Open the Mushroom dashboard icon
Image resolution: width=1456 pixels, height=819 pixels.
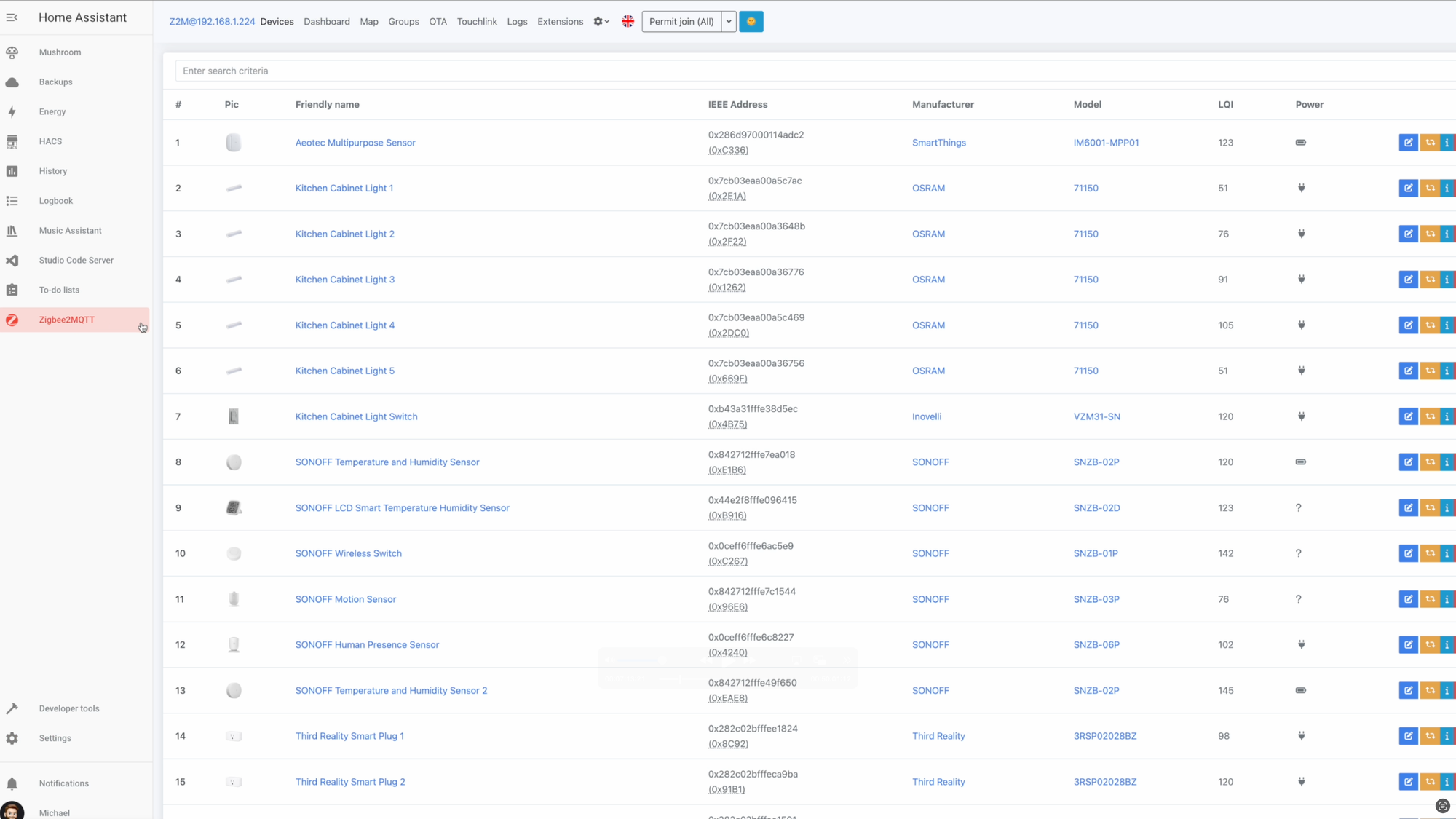click(x=12, y=52)
